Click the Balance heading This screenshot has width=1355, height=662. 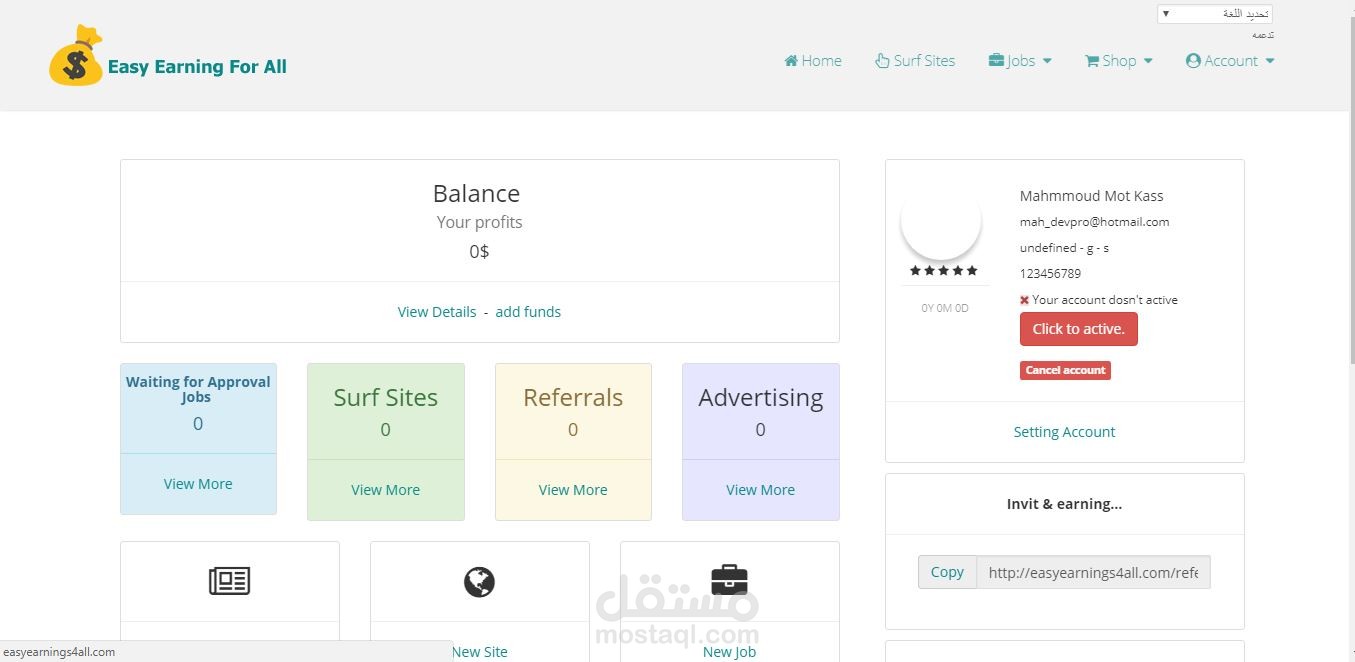coord(476,193)
